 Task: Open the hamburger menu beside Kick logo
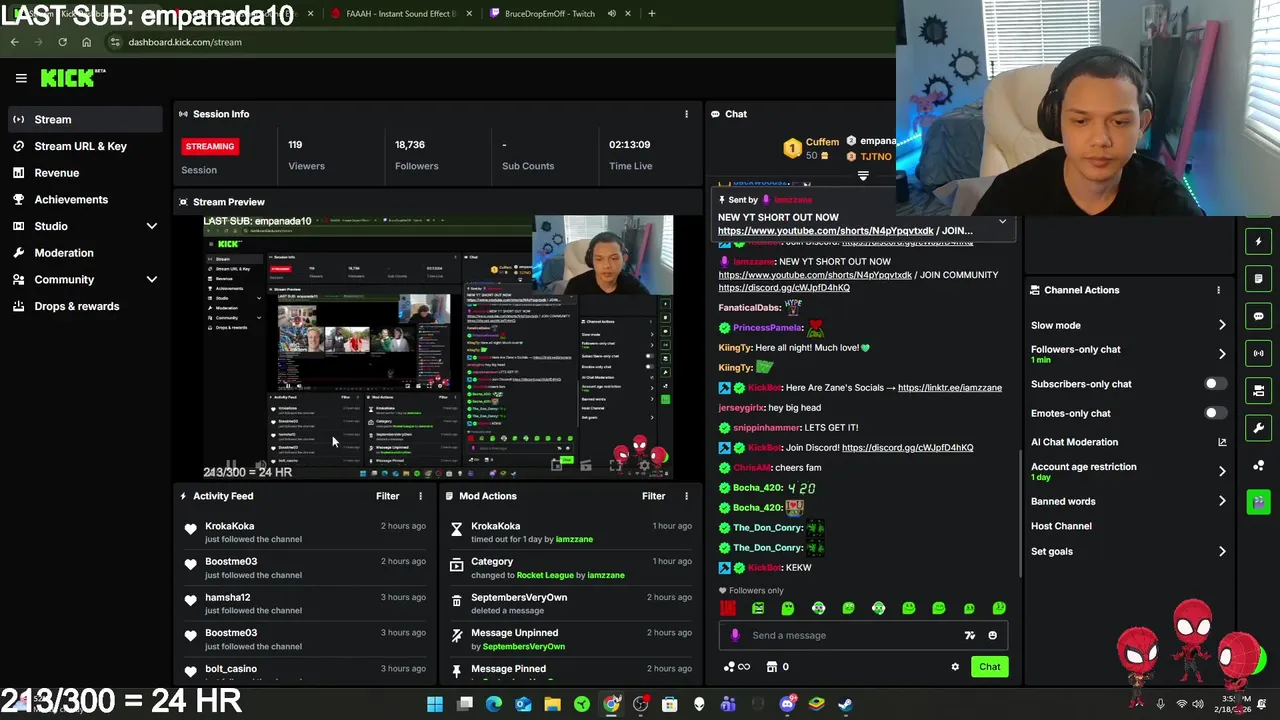click(21, 78)
